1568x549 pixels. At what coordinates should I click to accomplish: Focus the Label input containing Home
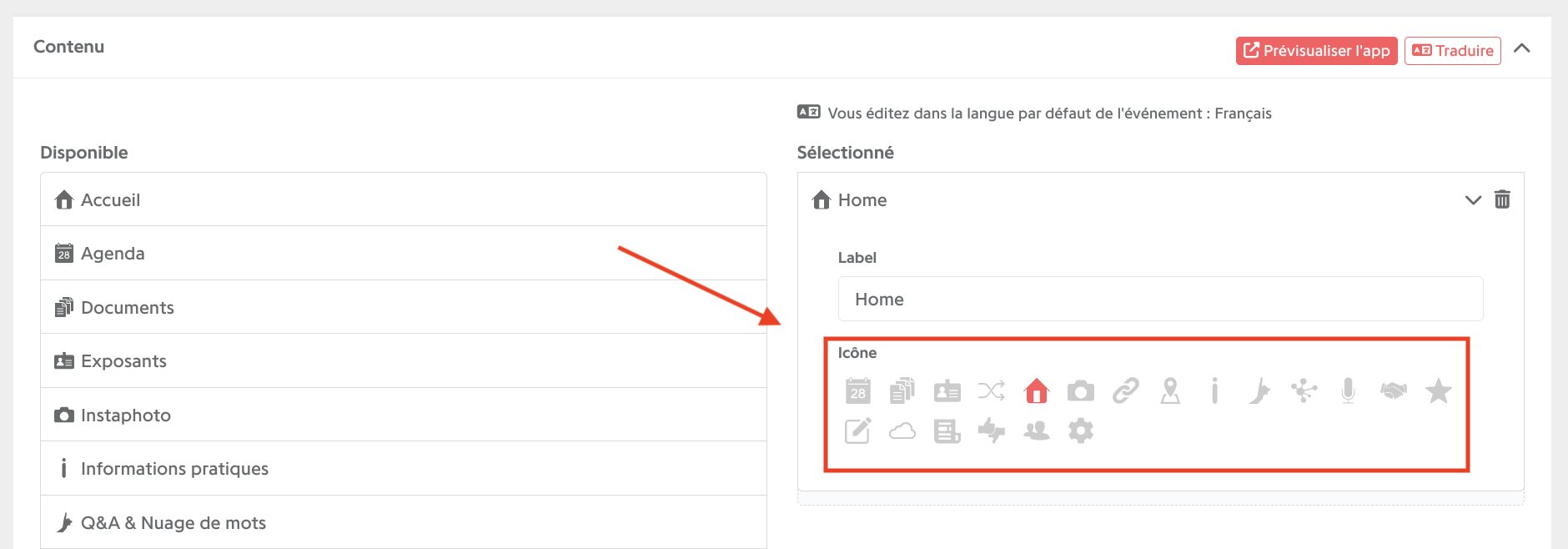point(1160,299)
